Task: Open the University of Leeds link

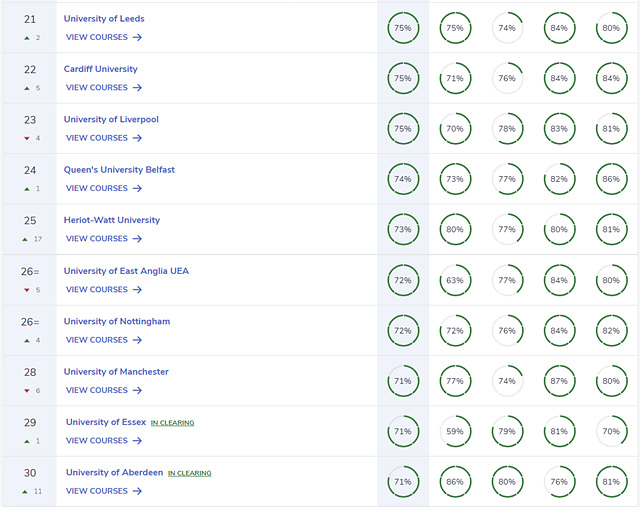Action: tap(104, 19)
